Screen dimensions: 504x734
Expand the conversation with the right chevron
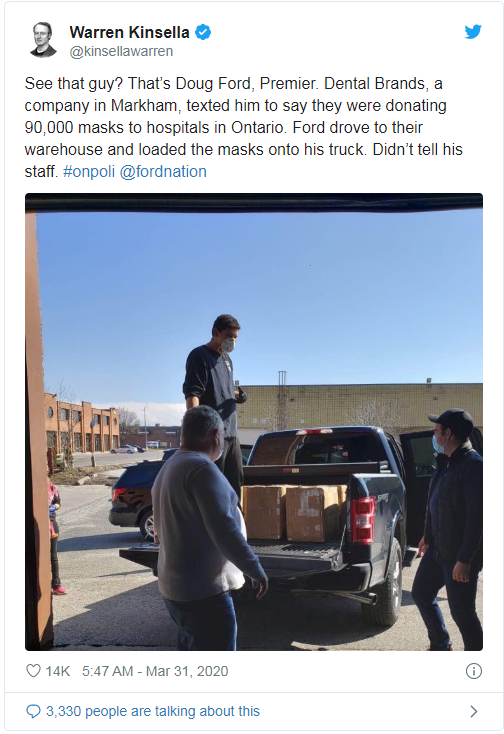[x=474, y=711]
